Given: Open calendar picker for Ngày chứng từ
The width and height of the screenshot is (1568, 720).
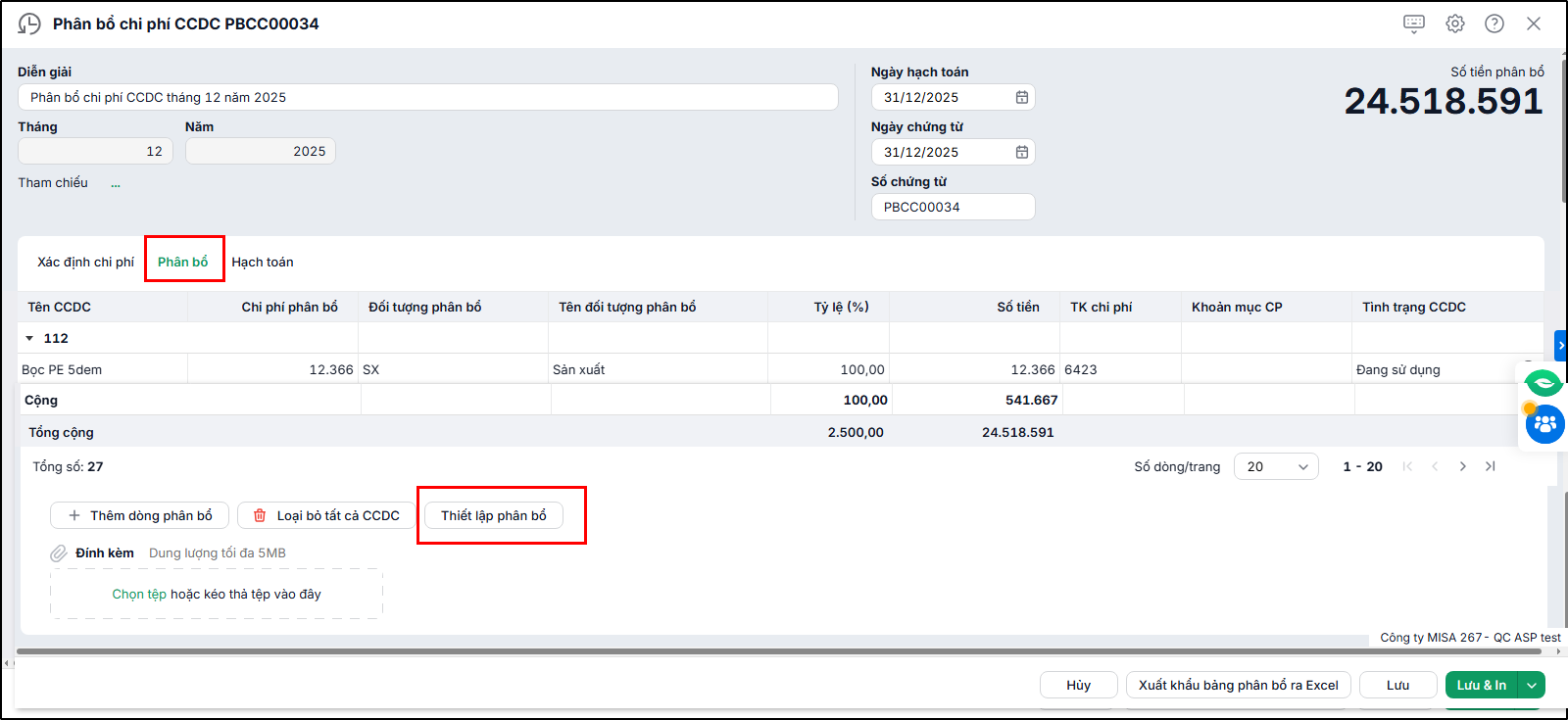Looking at the screenshot, I should (1022, 152).
